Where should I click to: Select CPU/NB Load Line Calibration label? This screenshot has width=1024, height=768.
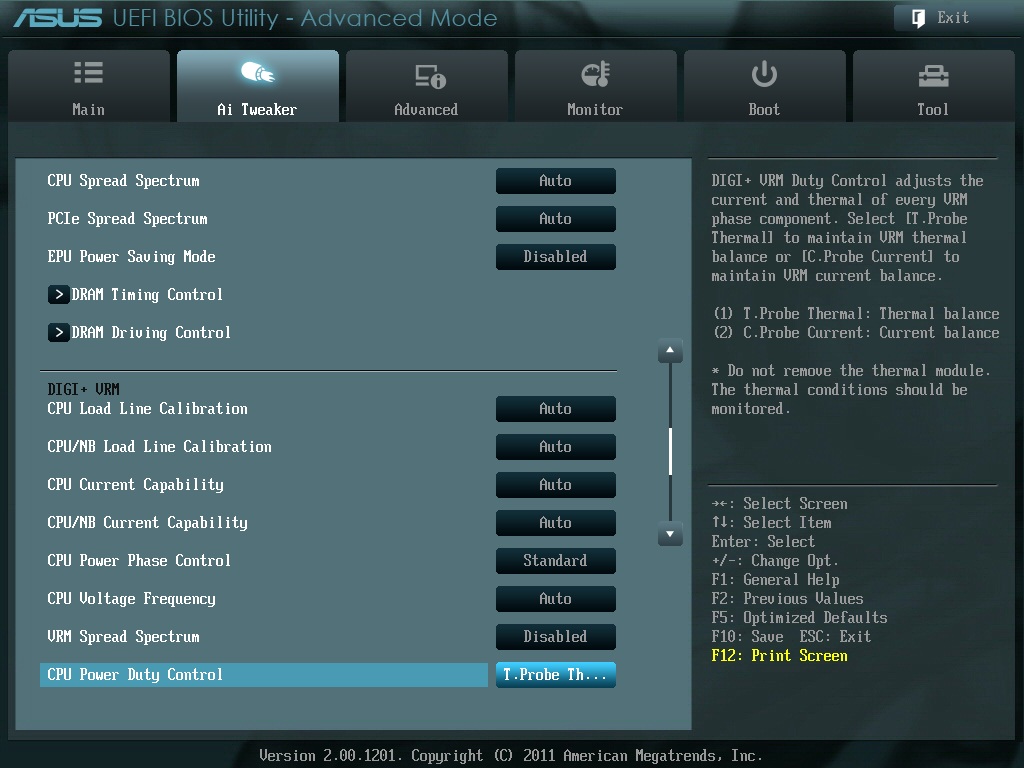click(x=159, y=447)
